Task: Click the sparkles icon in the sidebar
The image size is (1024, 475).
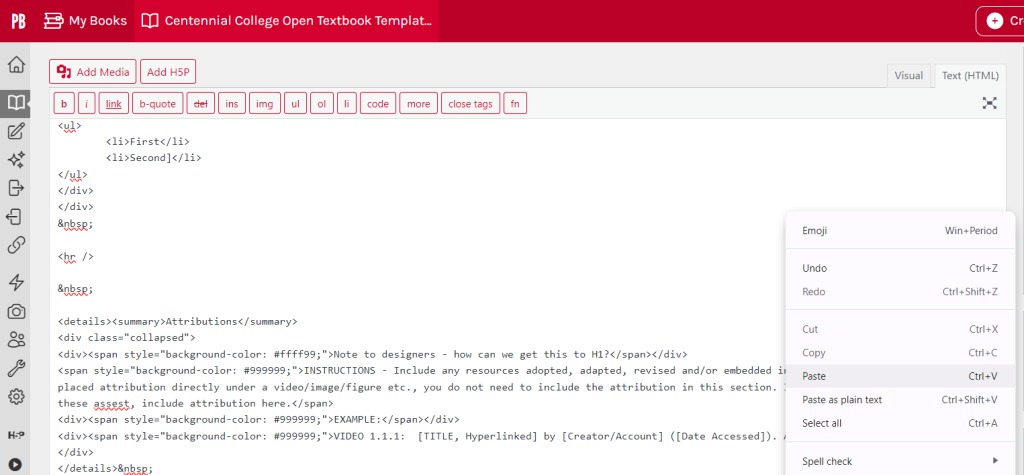Action: click(16, 160)
